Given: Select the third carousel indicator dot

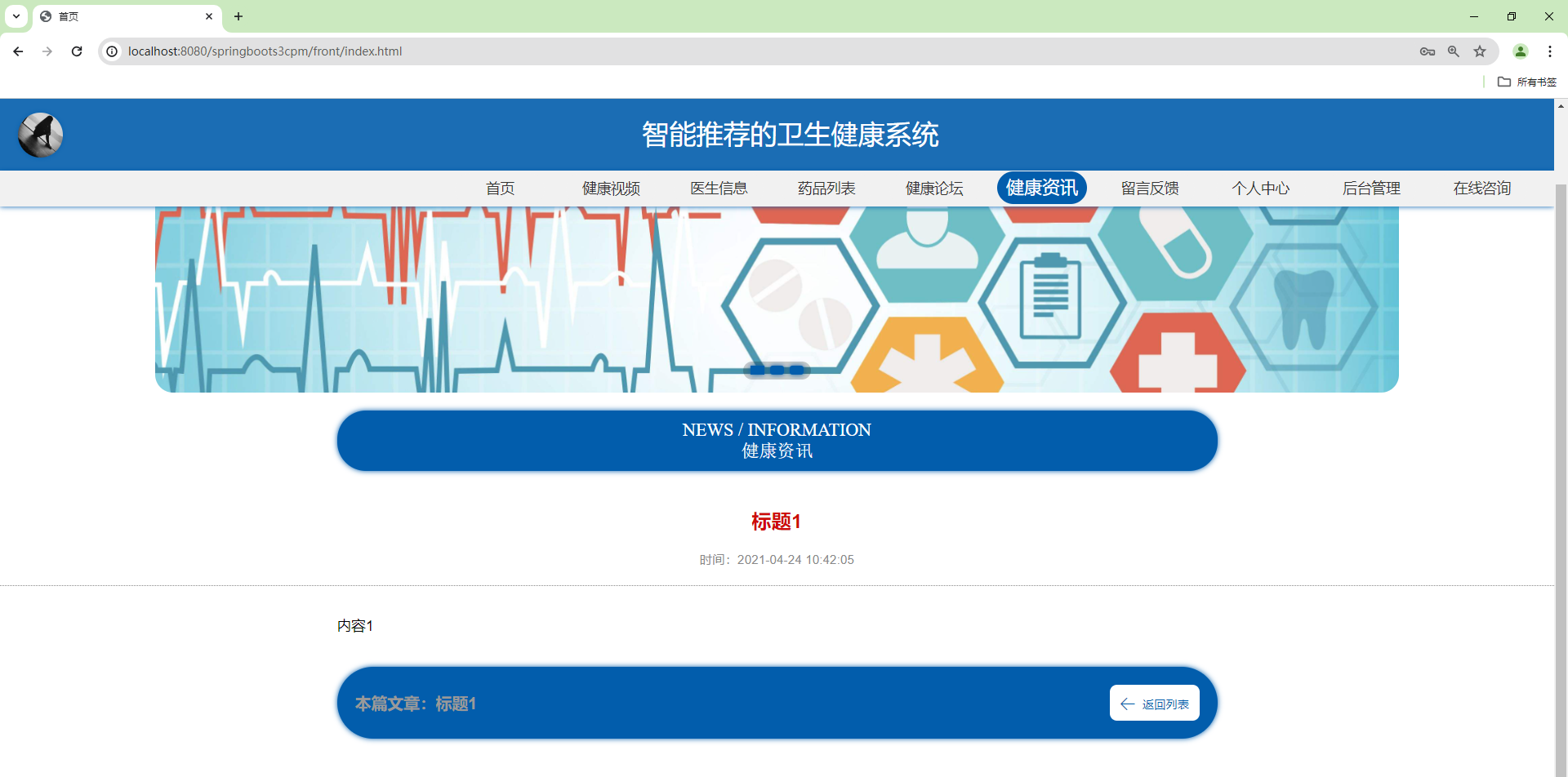Looking at the screenshot, I should coord(797,370).
